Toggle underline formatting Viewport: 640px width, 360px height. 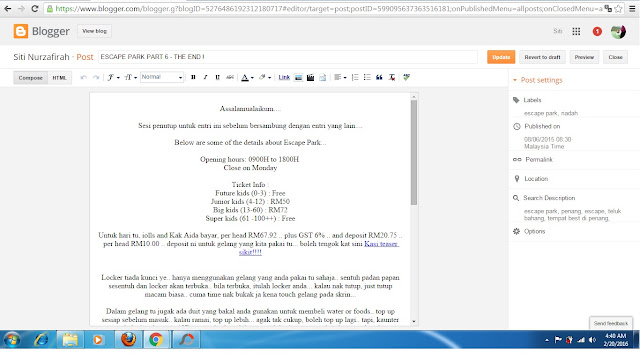[x=218, y=78]
